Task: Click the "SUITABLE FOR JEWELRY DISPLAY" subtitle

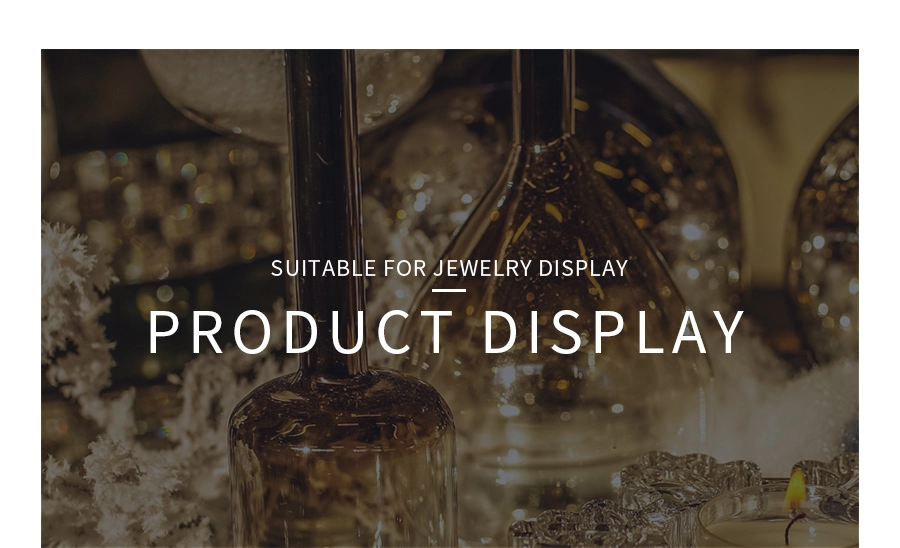Action: point(449,269)
